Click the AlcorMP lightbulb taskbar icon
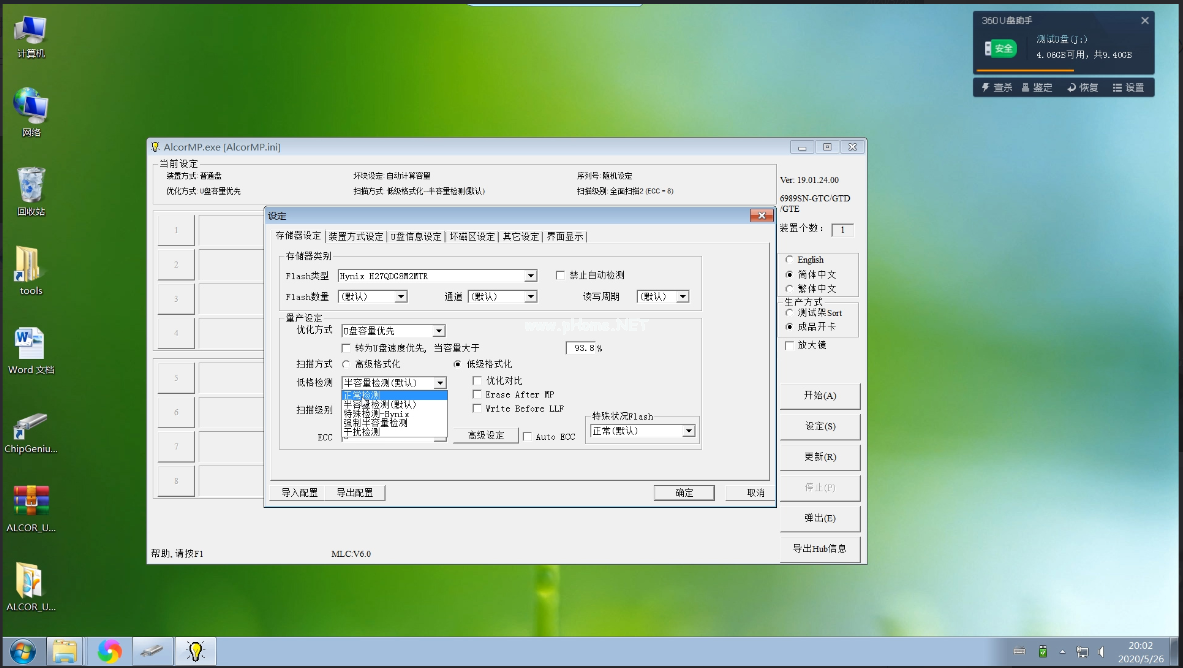This screenshot has height=668, width=1183. coord(195,652)
